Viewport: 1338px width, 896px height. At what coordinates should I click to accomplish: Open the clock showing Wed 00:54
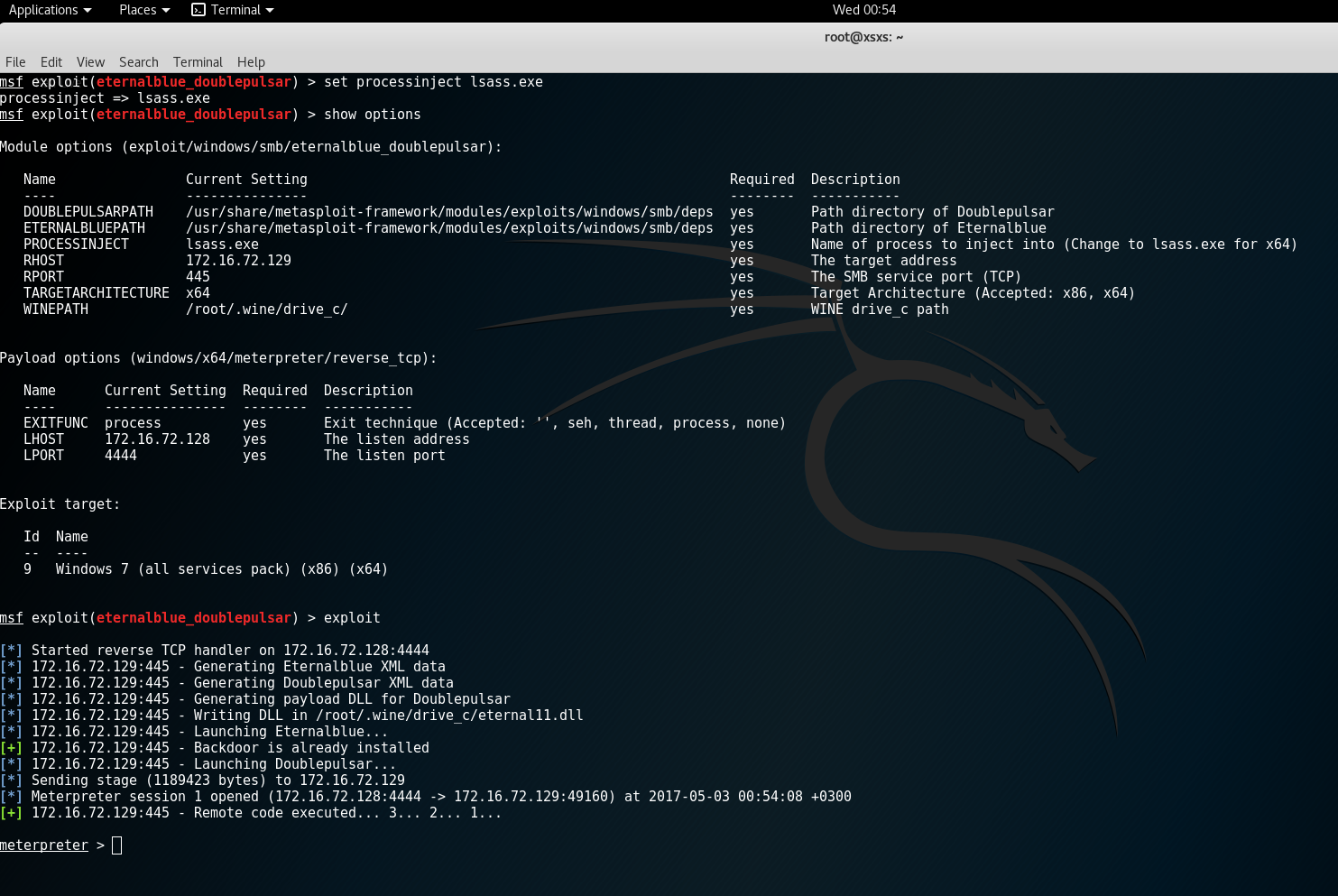click(x=863, y=10)
